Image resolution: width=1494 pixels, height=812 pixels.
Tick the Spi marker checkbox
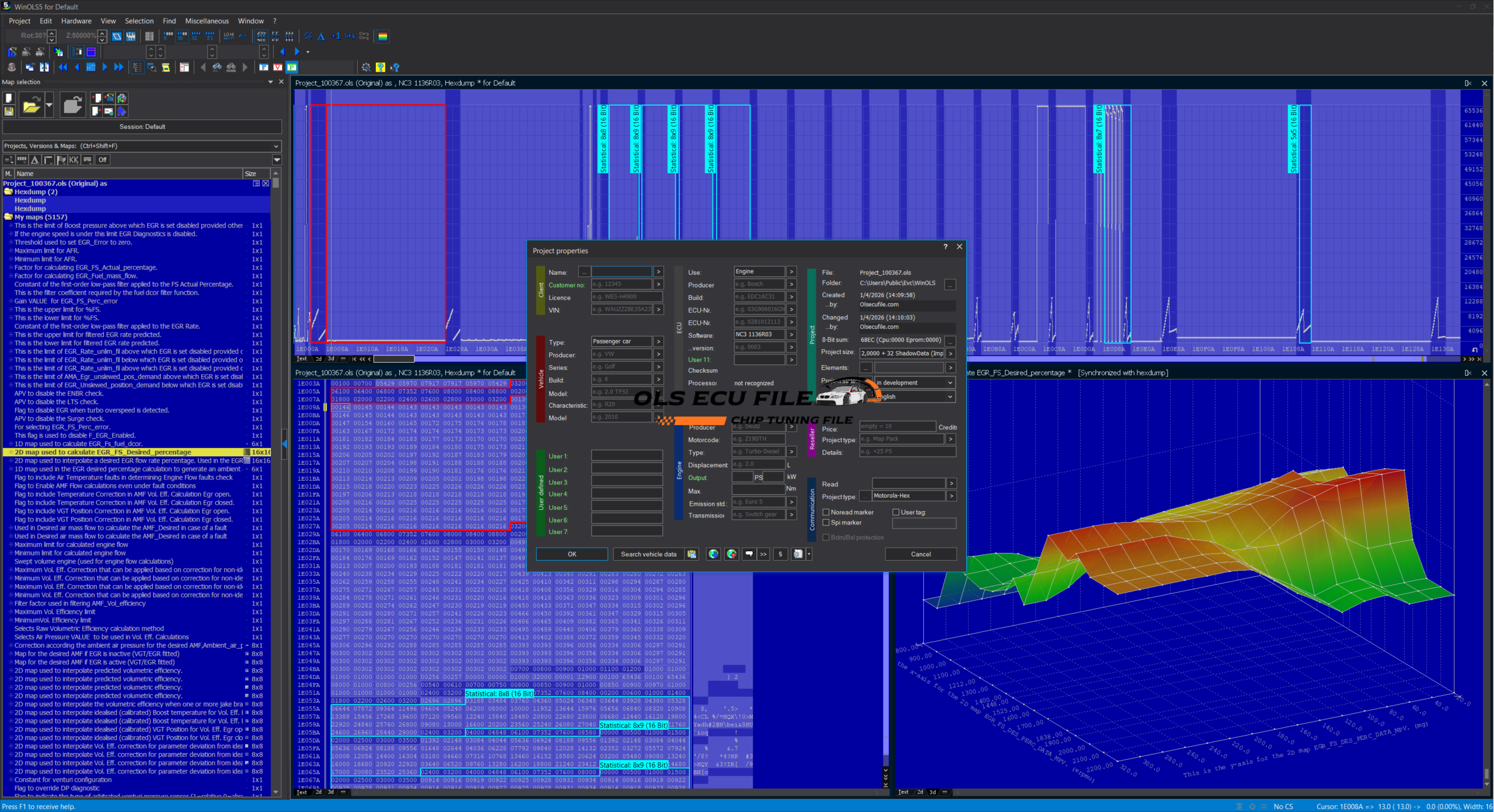pos(826,523)
